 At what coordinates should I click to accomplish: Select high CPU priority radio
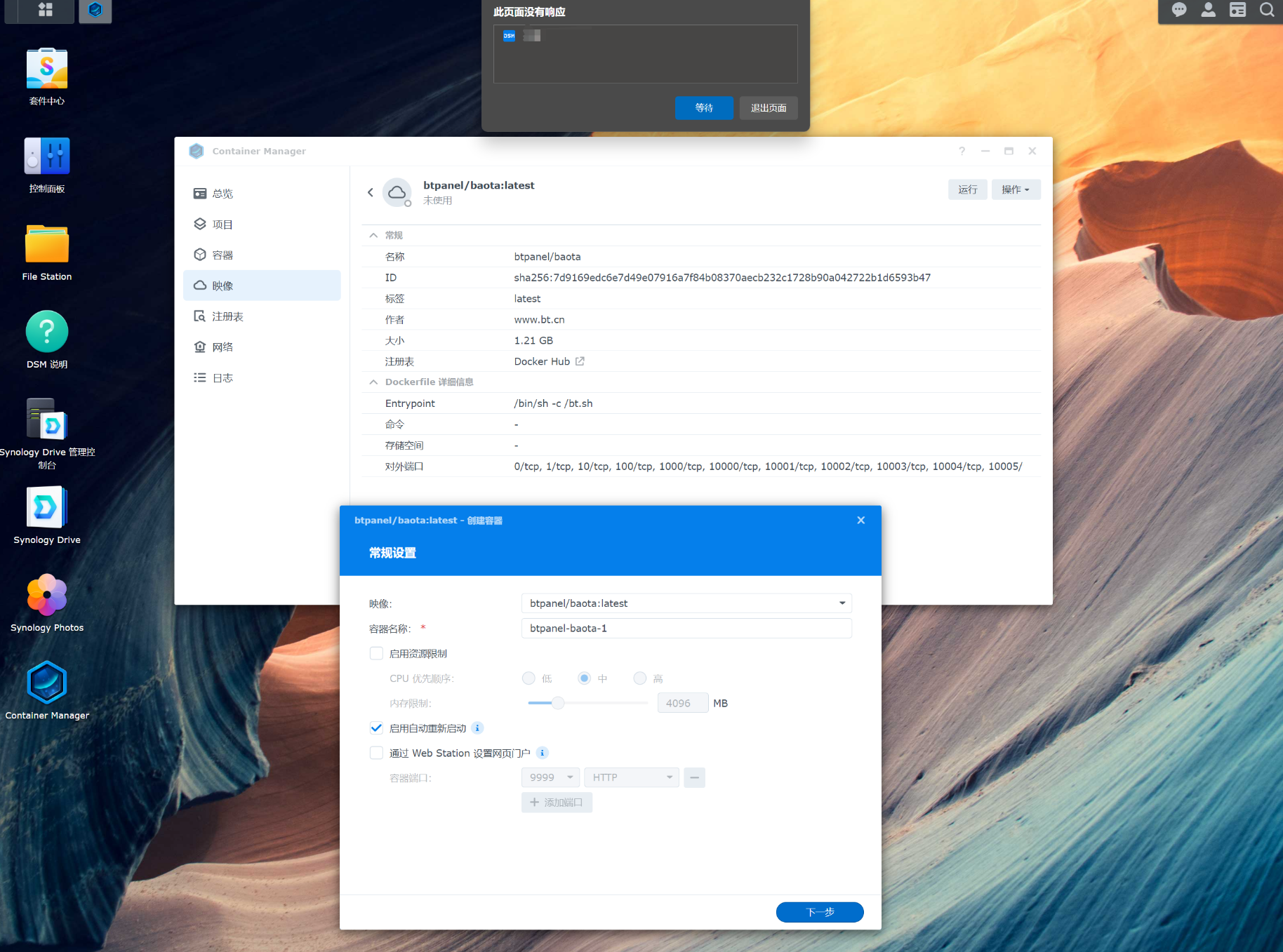click(639, 678)
